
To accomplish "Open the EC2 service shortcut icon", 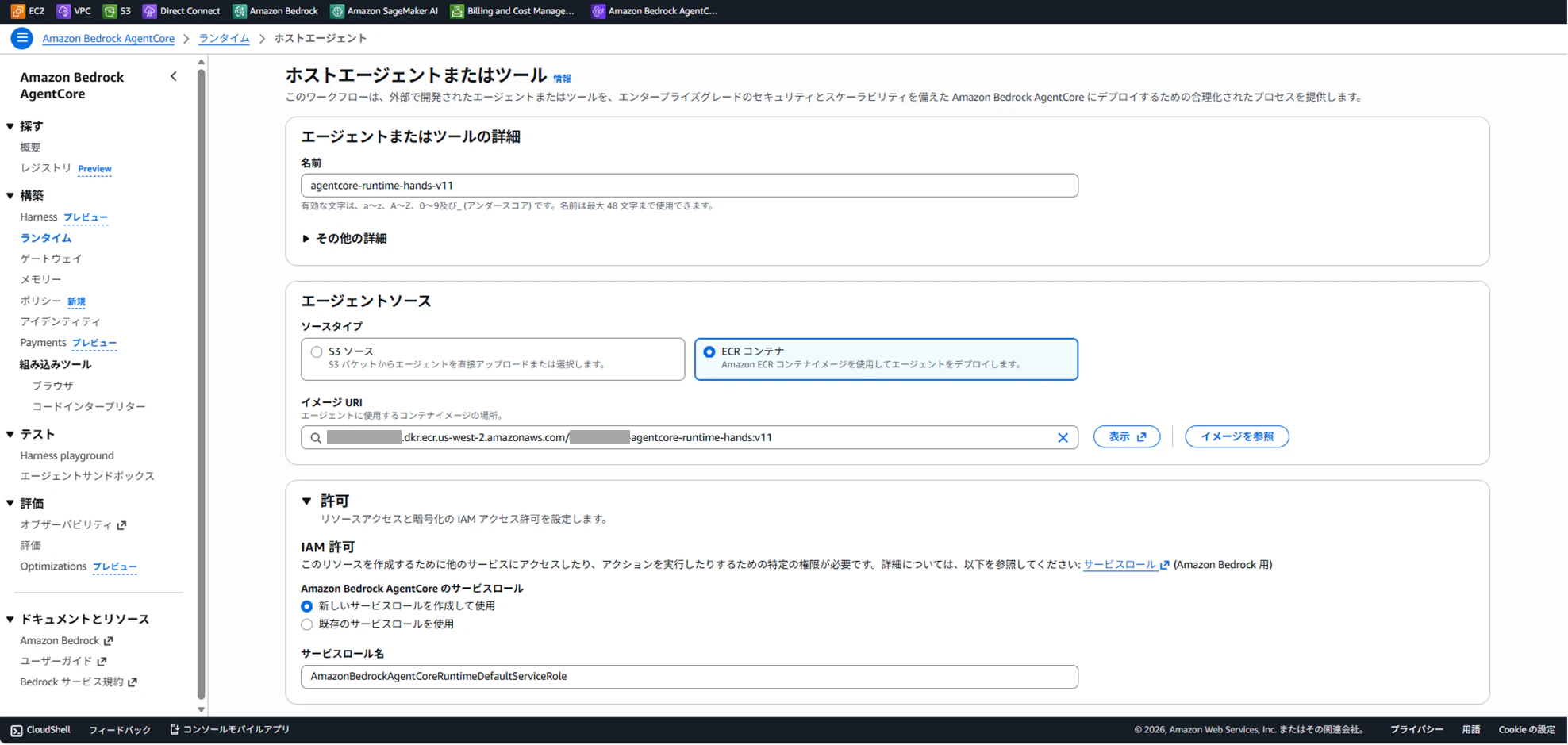I will click(17, 11).
